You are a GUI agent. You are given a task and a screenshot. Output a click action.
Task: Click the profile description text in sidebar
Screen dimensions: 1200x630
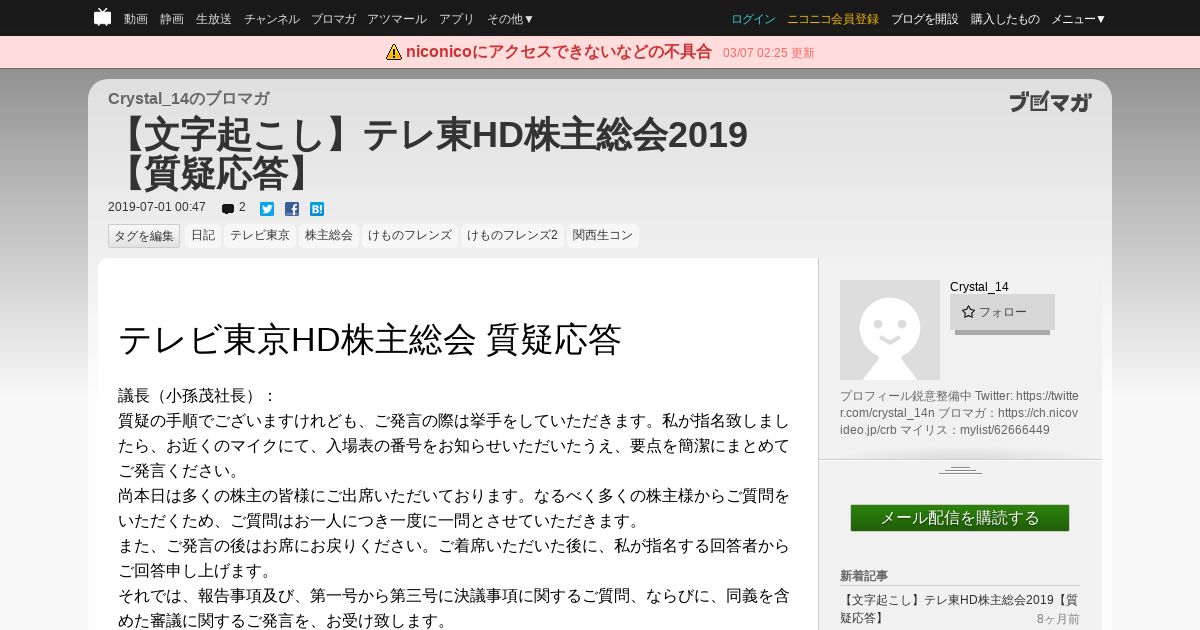[960, 413]
